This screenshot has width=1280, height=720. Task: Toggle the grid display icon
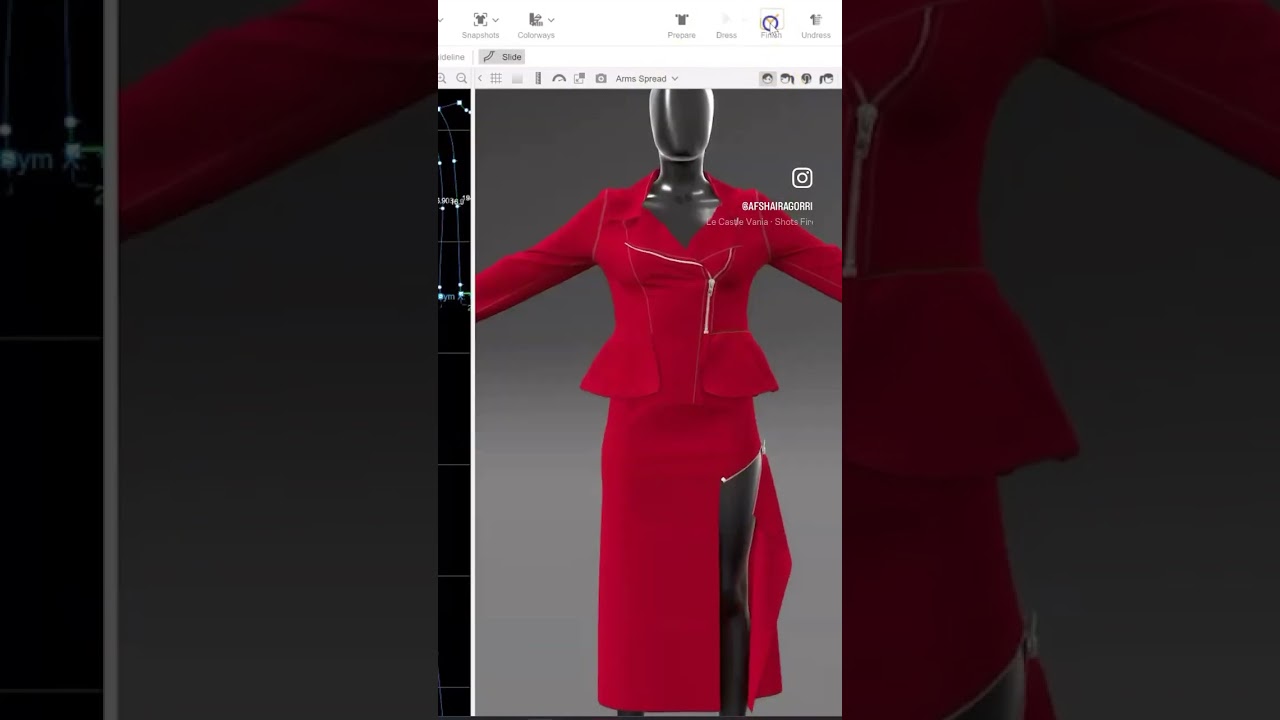(x=496, y=78)
